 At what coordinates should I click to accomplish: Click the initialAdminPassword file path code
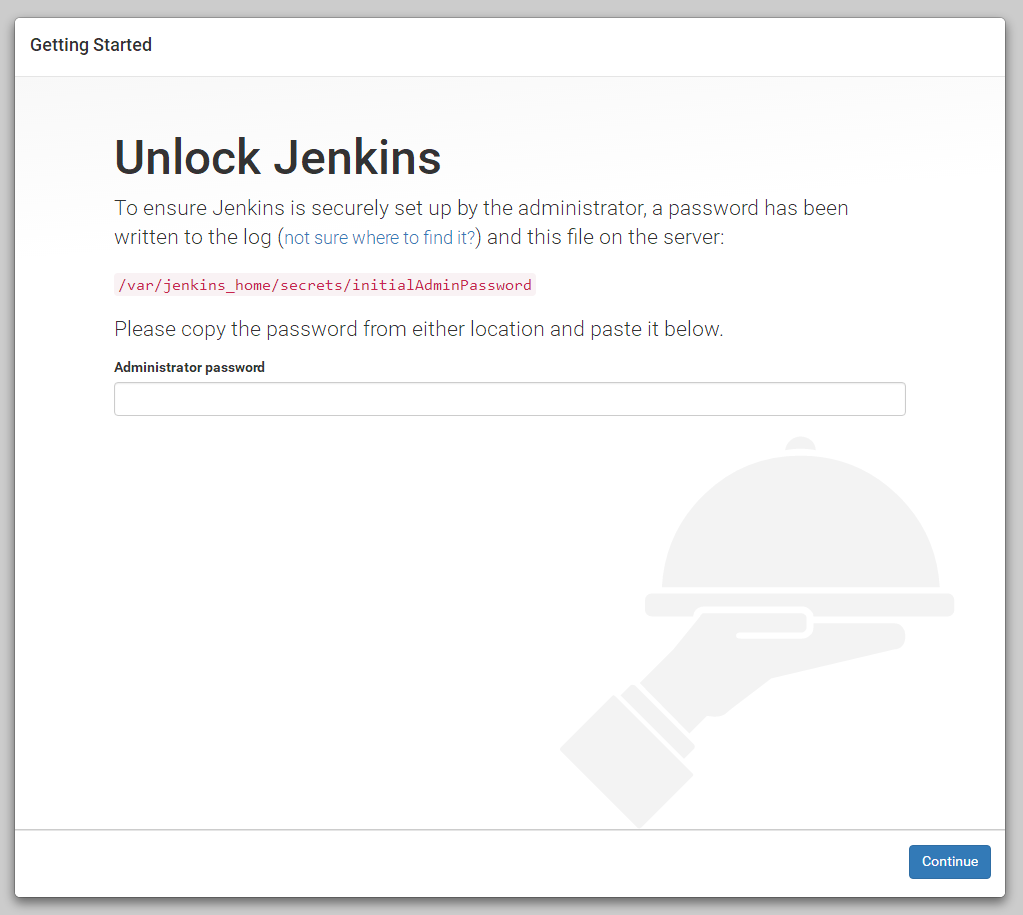[325, 285]
